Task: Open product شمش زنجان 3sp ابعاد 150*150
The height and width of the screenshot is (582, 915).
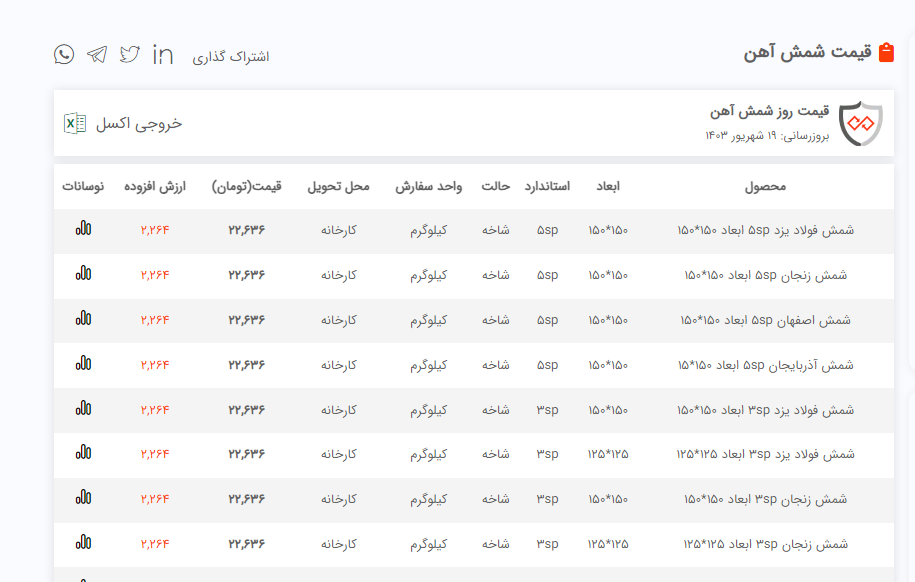Action: (765, 499)
